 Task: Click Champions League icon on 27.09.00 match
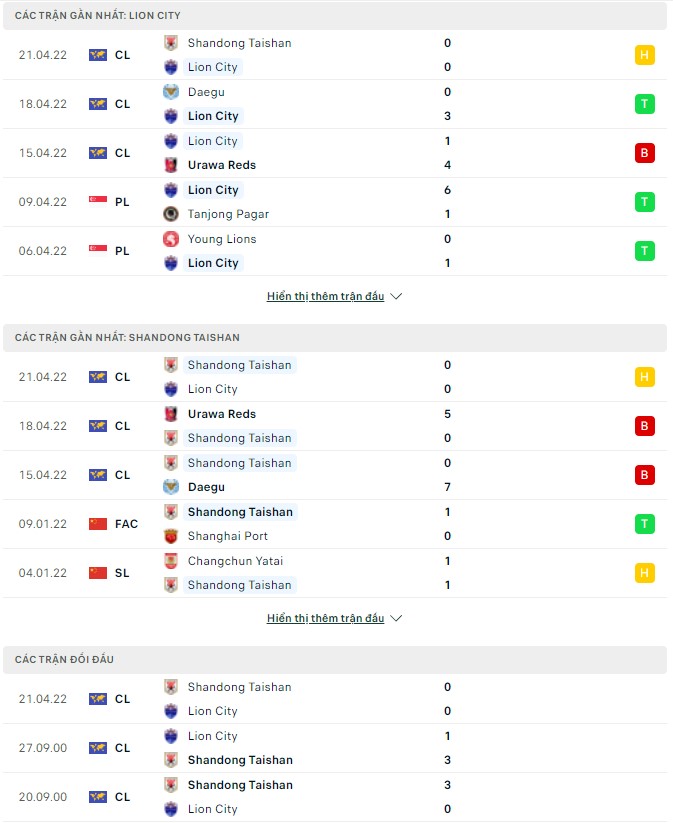click(98, 748)
